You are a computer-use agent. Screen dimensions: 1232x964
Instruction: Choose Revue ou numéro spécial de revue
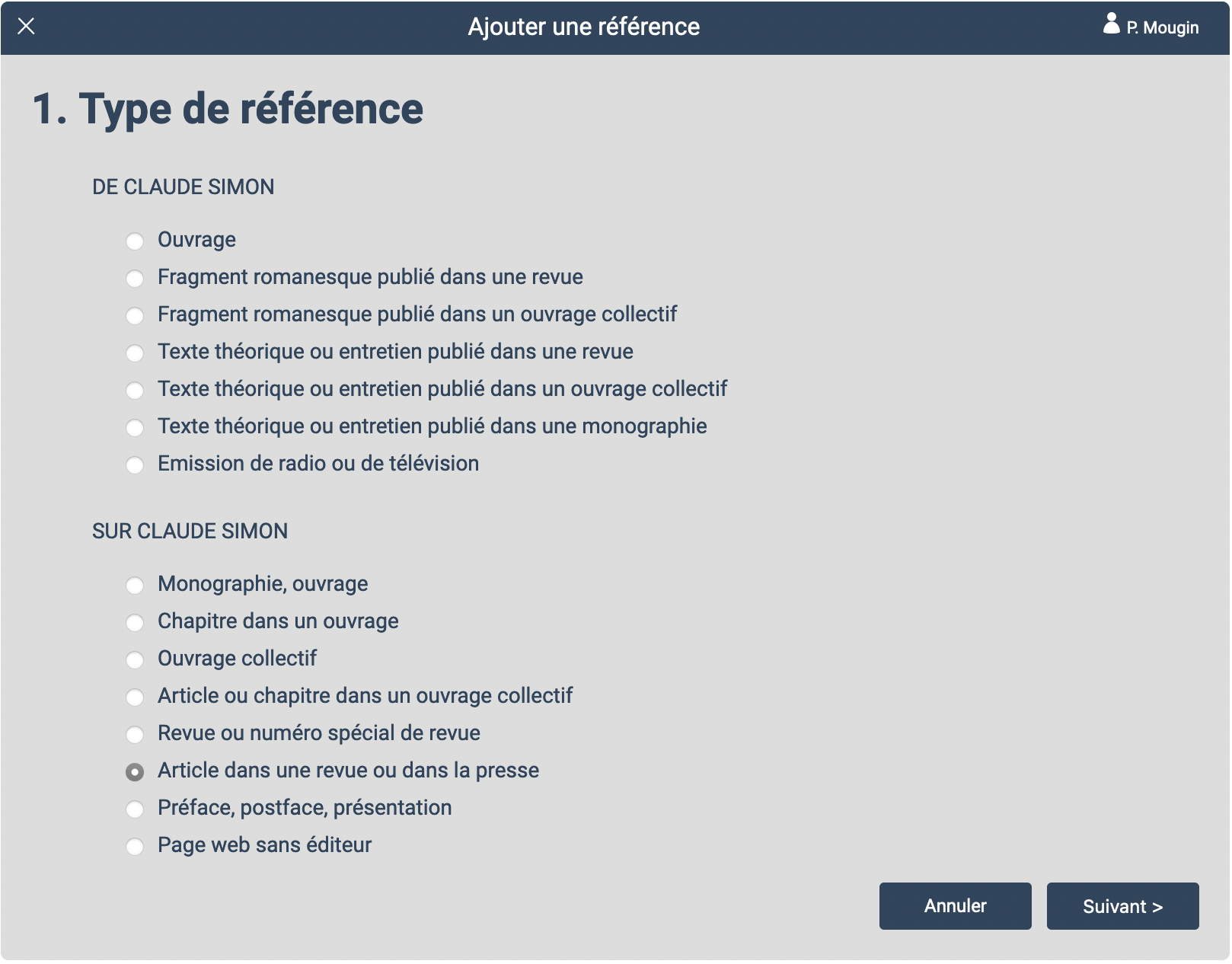click(x=135, y=735)
